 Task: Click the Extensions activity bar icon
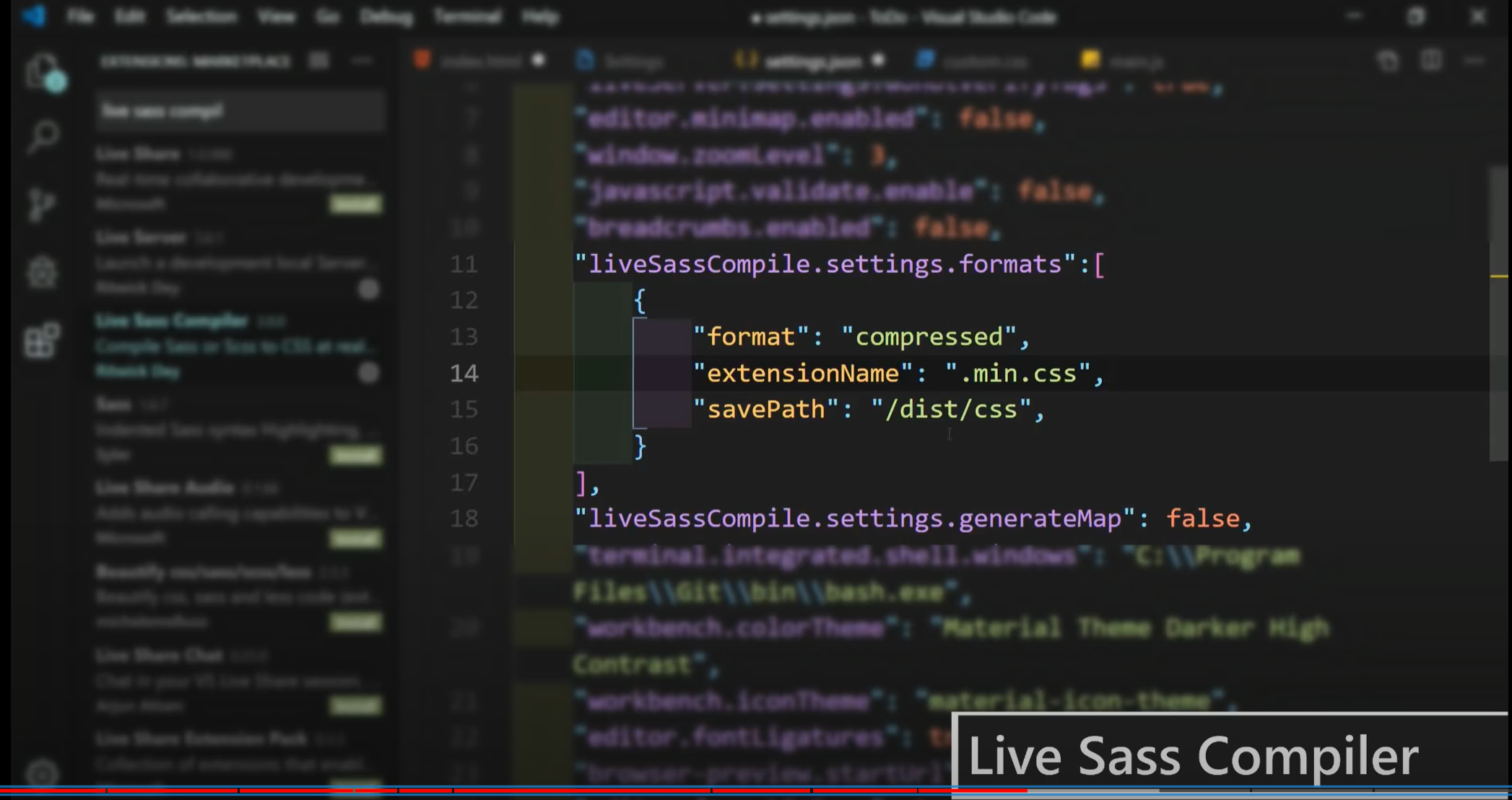click(x=42, y=341)
